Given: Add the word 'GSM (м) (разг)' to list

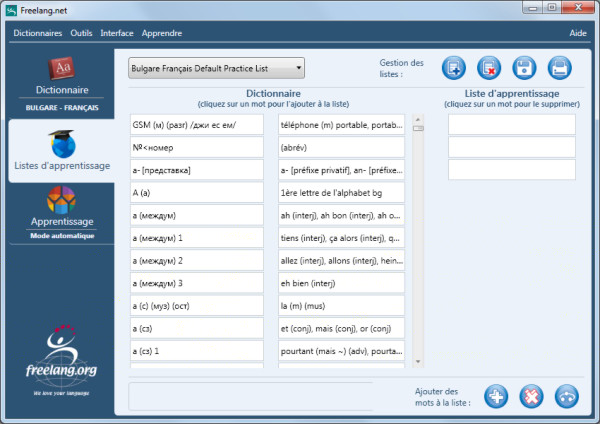Looking at the screenshot, I should 197,125.
